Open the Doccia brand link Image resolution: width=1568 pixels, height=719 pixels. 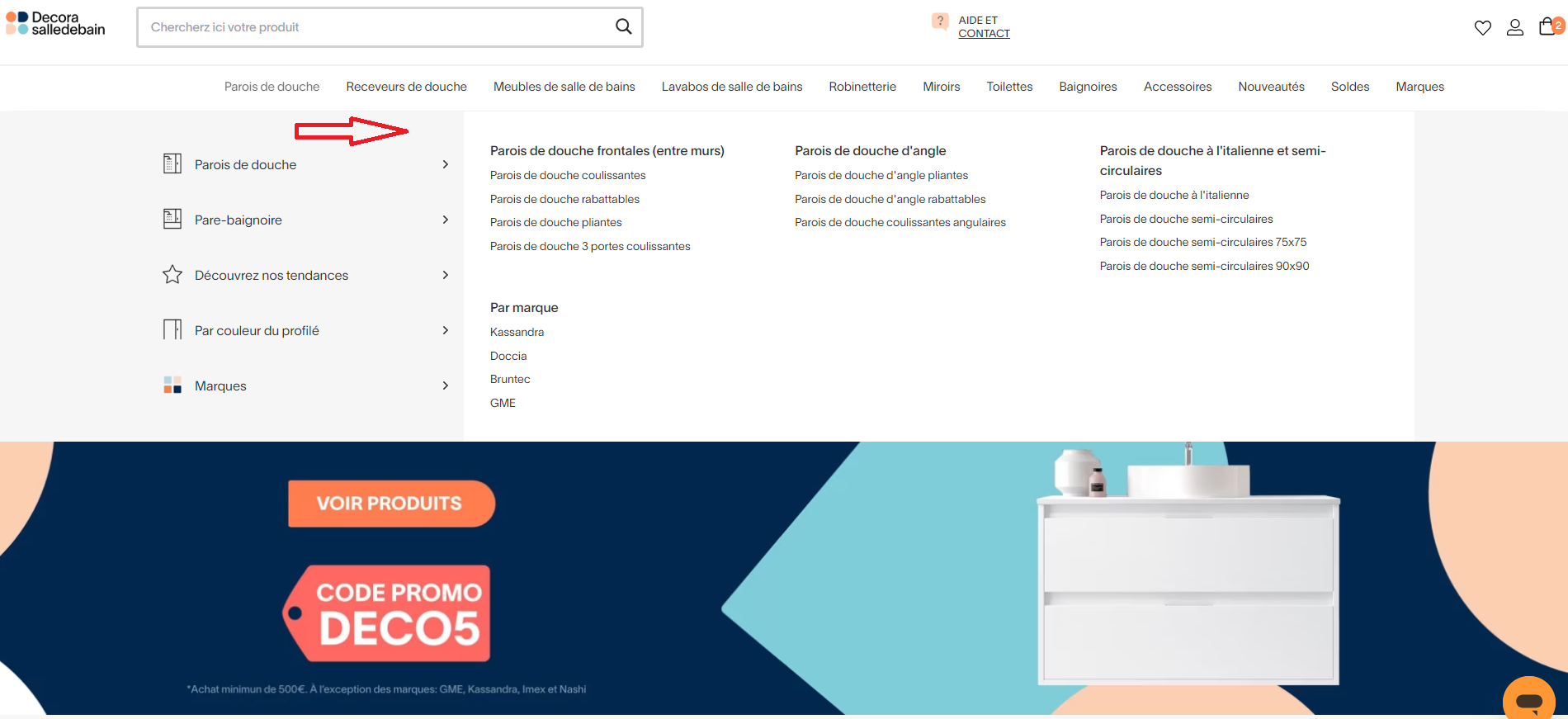click(508, 356)
